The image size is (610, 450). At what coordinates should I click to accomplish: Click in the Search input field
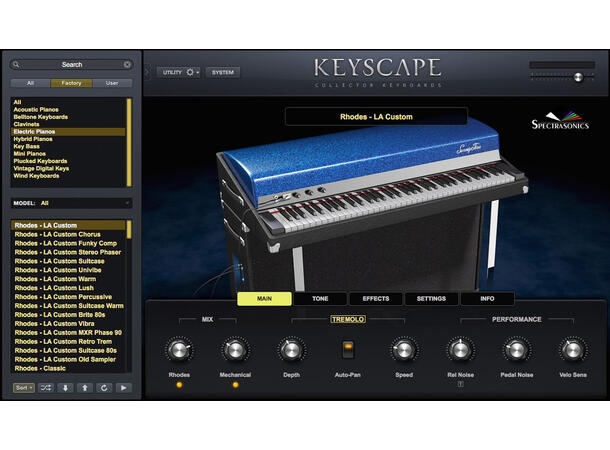pos(72,65)
